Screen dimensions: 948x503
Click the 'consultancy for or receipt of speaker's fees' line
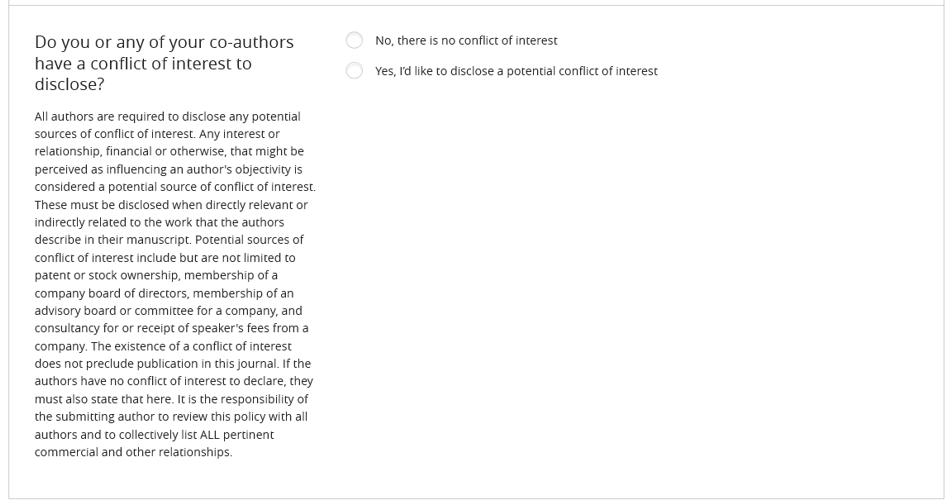click(171, 328)
